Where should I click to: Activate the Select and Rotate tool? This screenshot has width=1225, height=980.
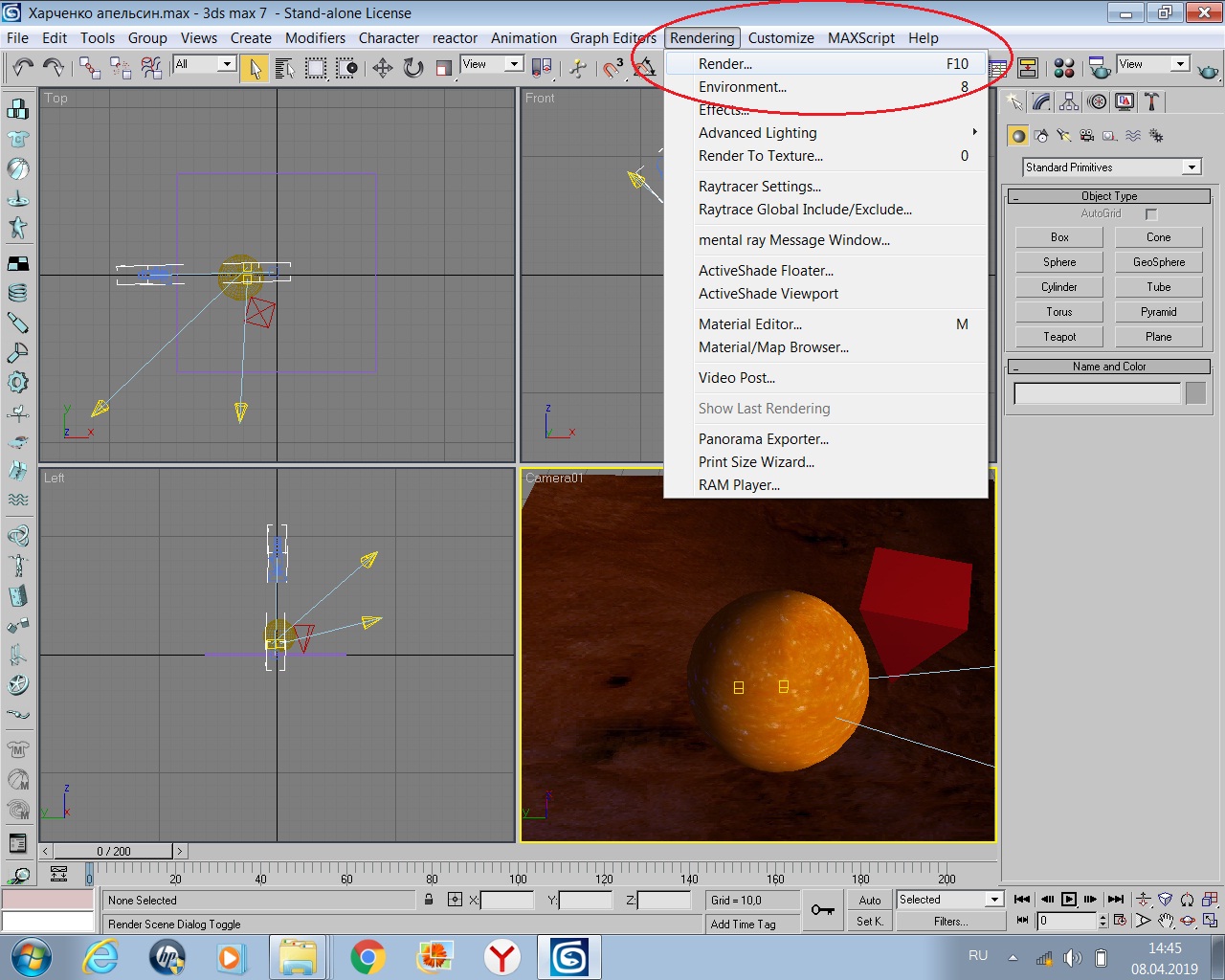pyautogui.click(x=413, y=68)
